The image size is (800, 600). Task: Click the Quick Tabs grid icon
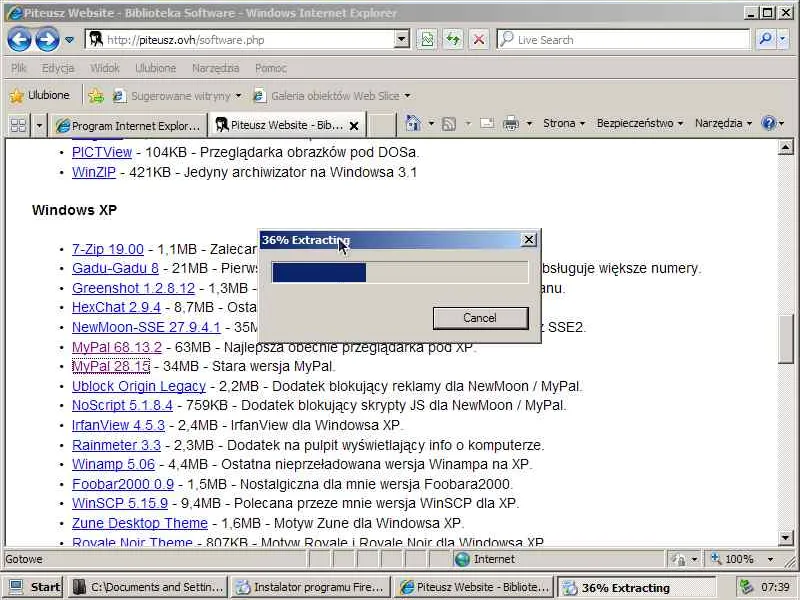click(18, 125)
